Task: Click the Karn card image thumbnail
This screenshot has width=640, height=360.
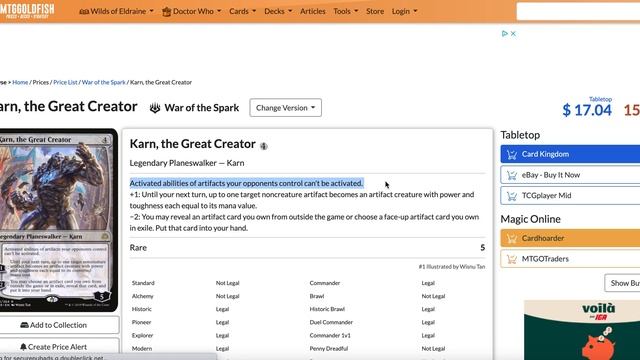Action: pyautogui.click(x=58, y=220)
